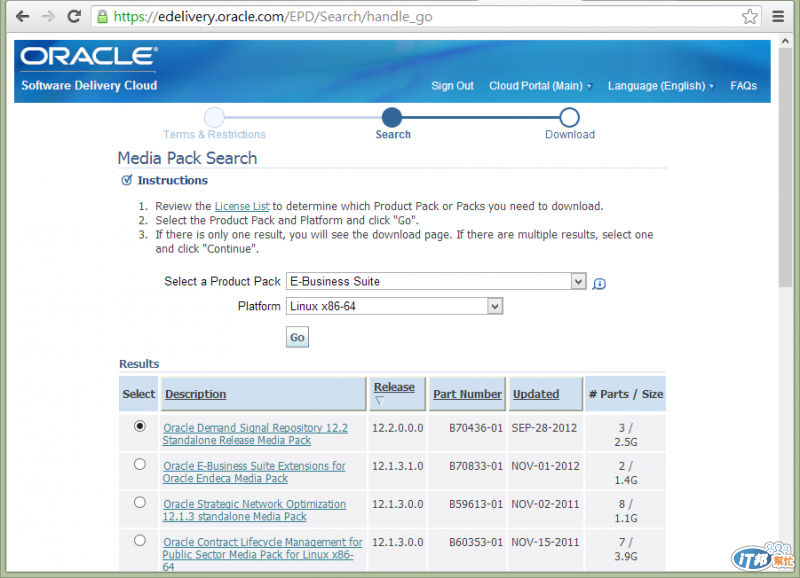Open the Platform dropdown
Screen dimensions: 800x578
394,306
